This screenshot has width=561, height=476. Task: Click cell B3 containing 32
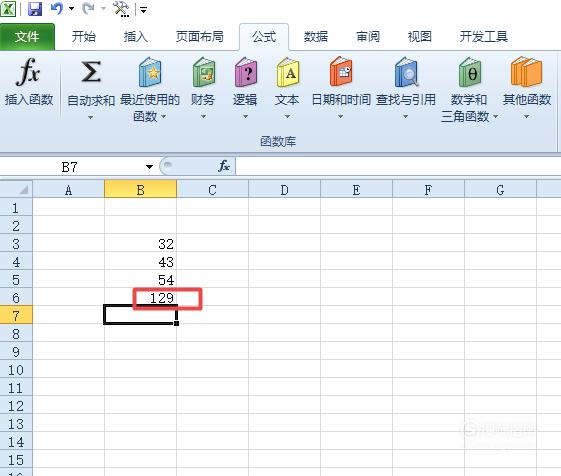pyautogui.click(x=140, y=243)
